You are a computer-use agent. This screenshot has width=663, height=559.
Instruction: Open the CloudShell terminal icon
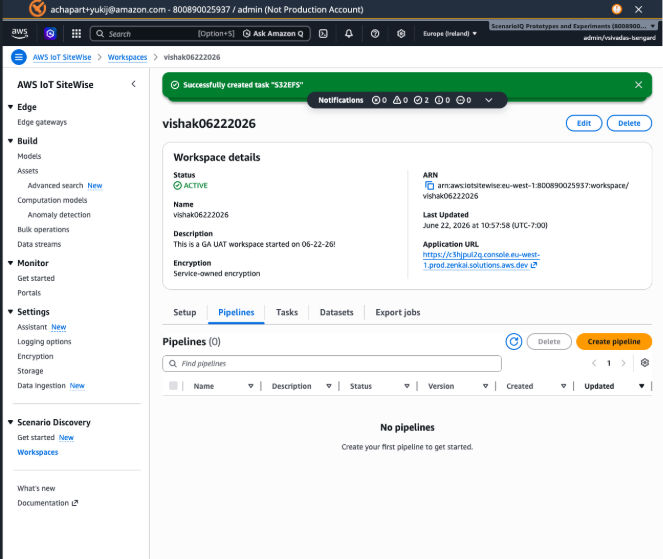[323, 33]
